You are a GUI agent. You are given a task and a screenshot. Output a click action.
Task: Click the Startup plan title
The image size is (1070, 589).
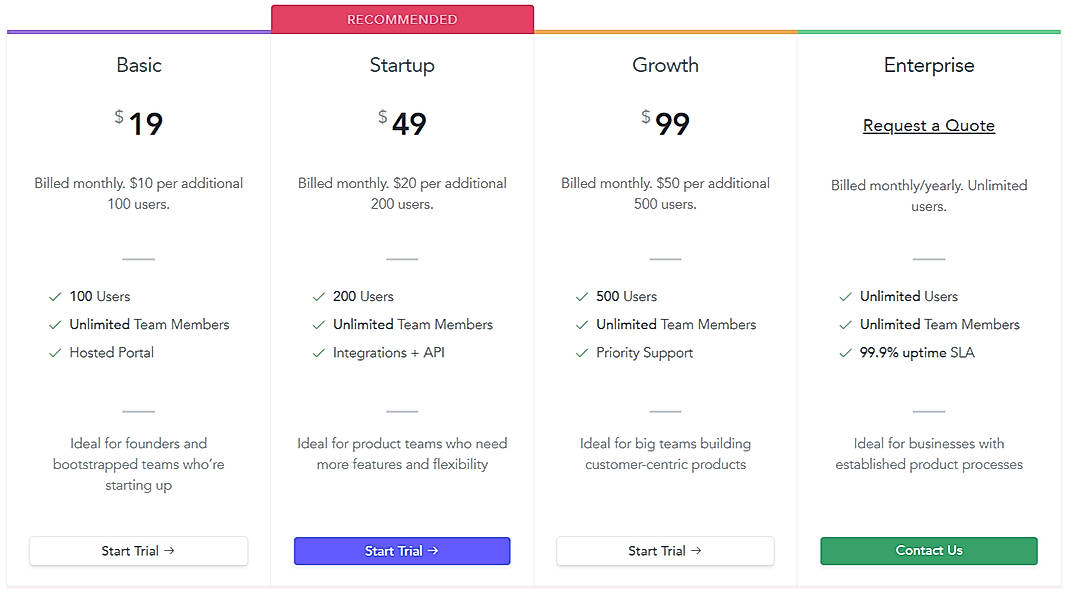(x=402, y=65)
